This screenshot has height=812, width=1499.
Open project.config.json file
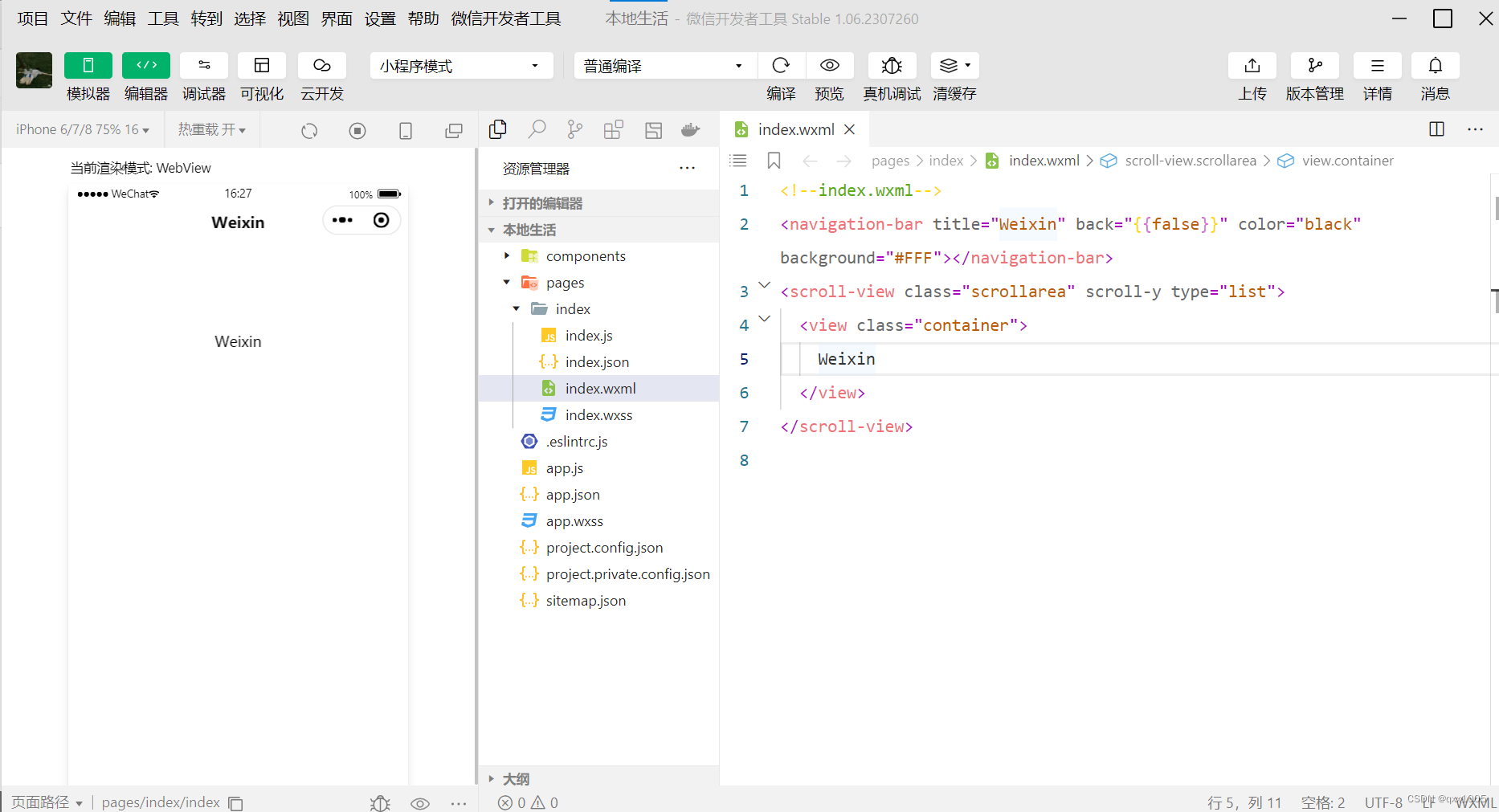(x=598, y=548)
